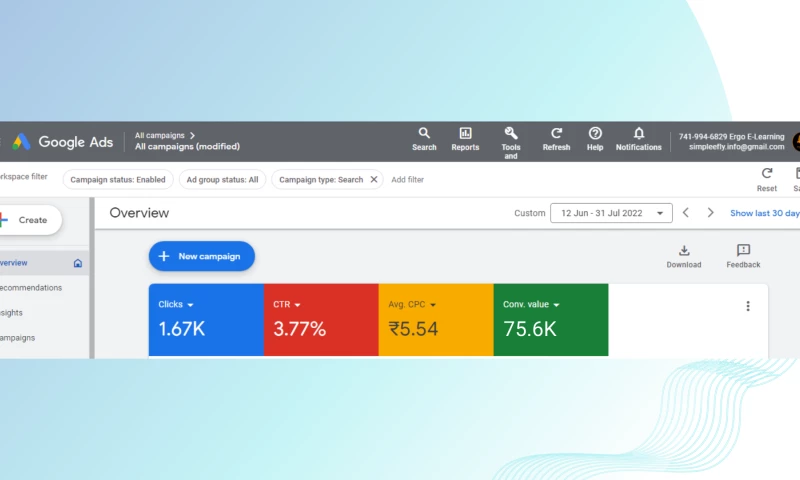
Task: Open the Notifications bell
Action: pos(638,139)
